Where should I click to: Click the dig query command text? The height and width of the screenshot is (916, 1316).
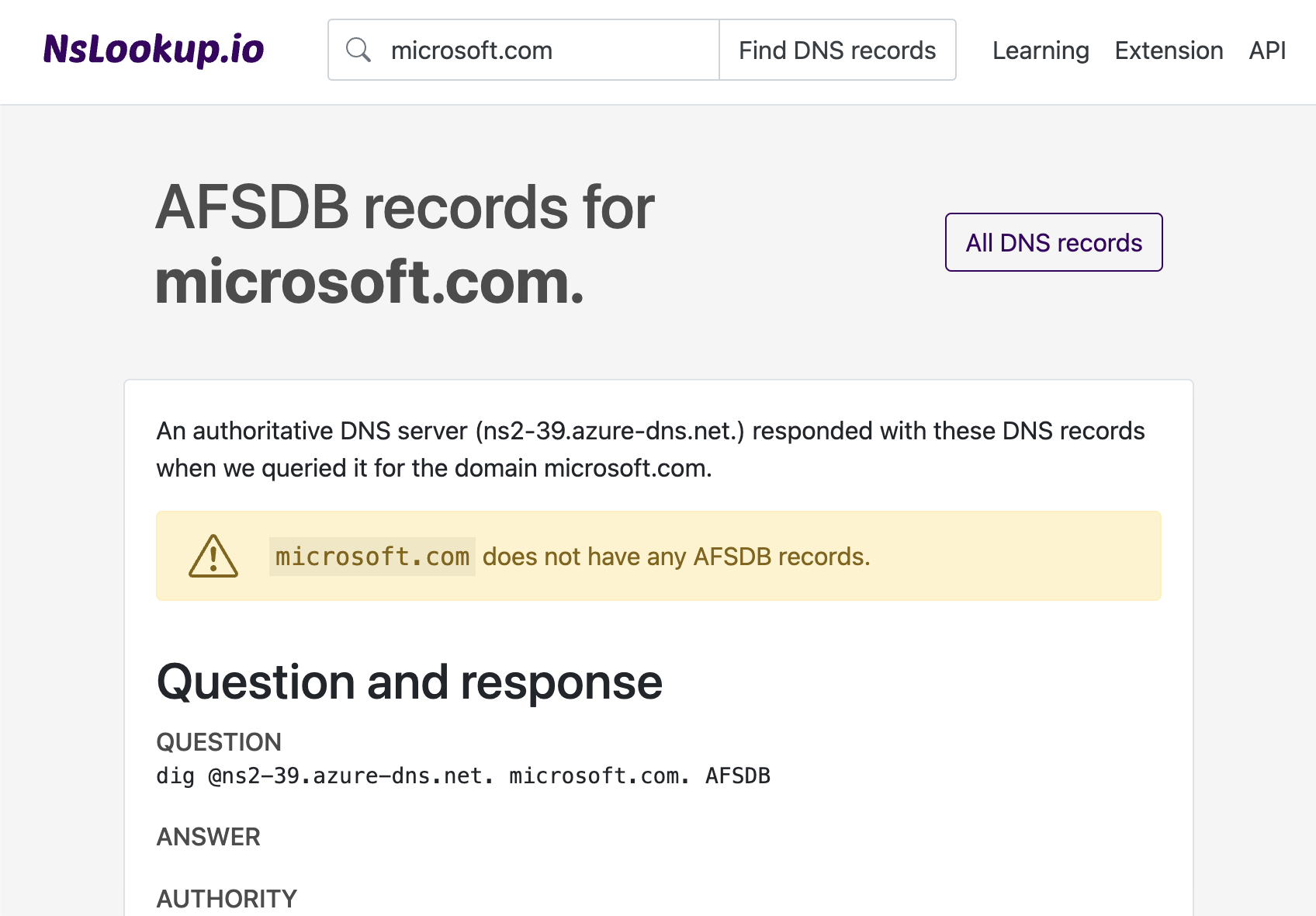click(463, 775)
